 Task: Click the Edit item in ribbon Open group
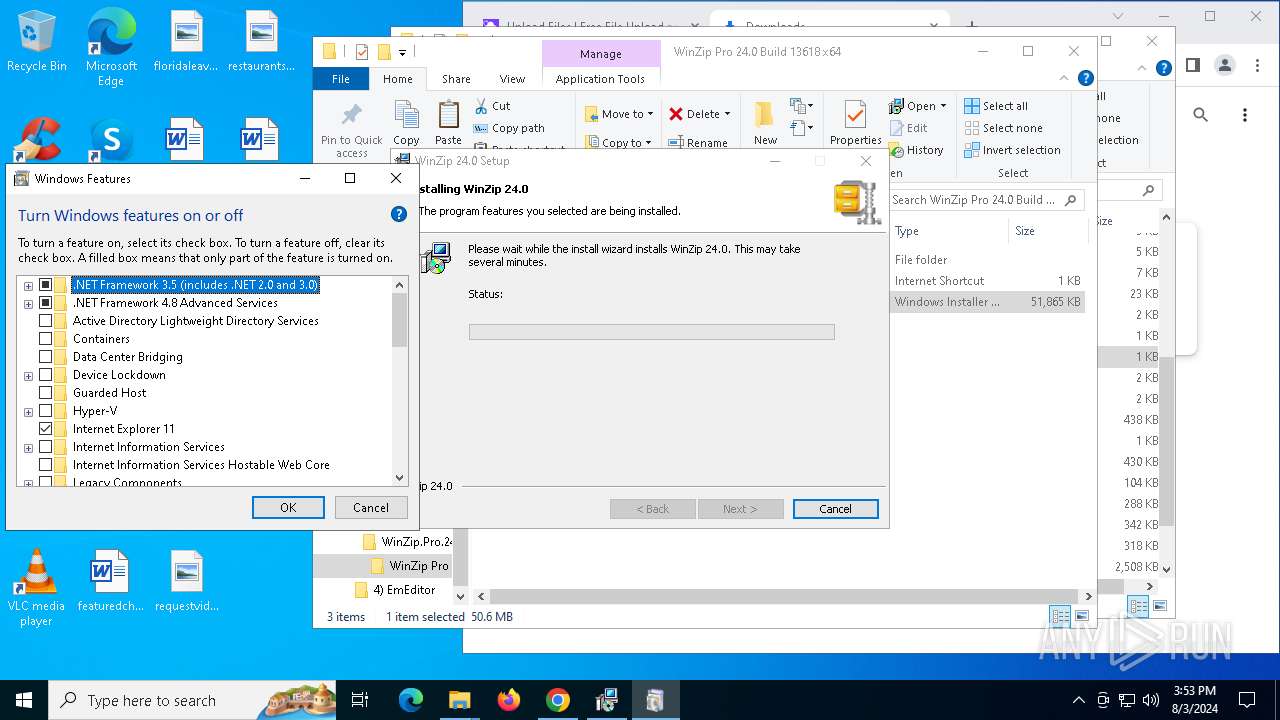(x=908, y=128)
